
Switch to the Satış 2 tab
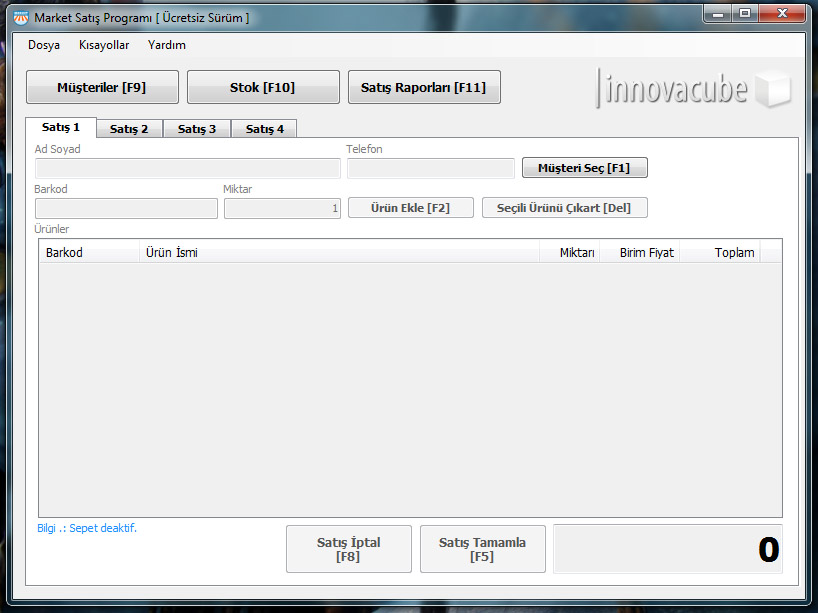click(x=129, y=129)
